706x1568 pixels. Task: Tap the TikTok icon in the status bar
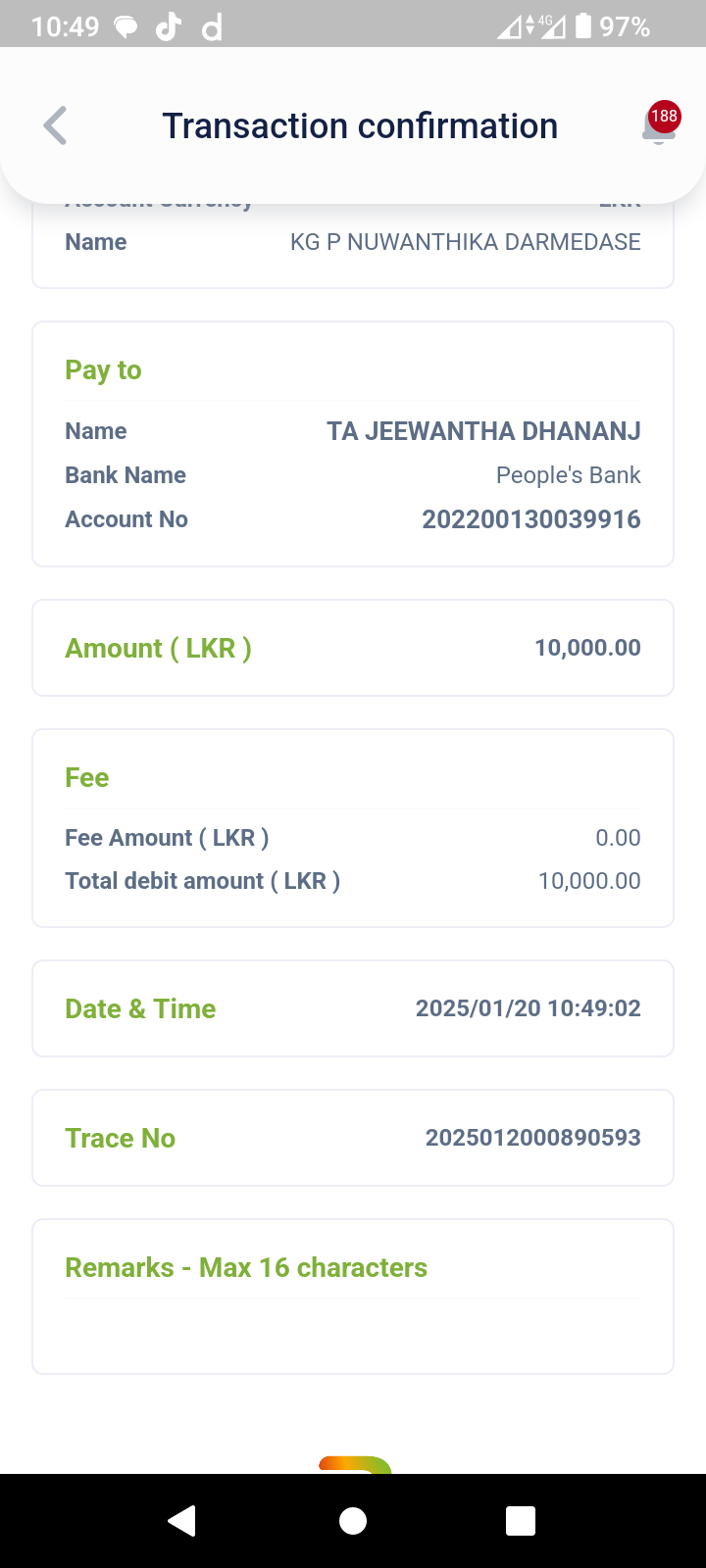click(169, 26)
